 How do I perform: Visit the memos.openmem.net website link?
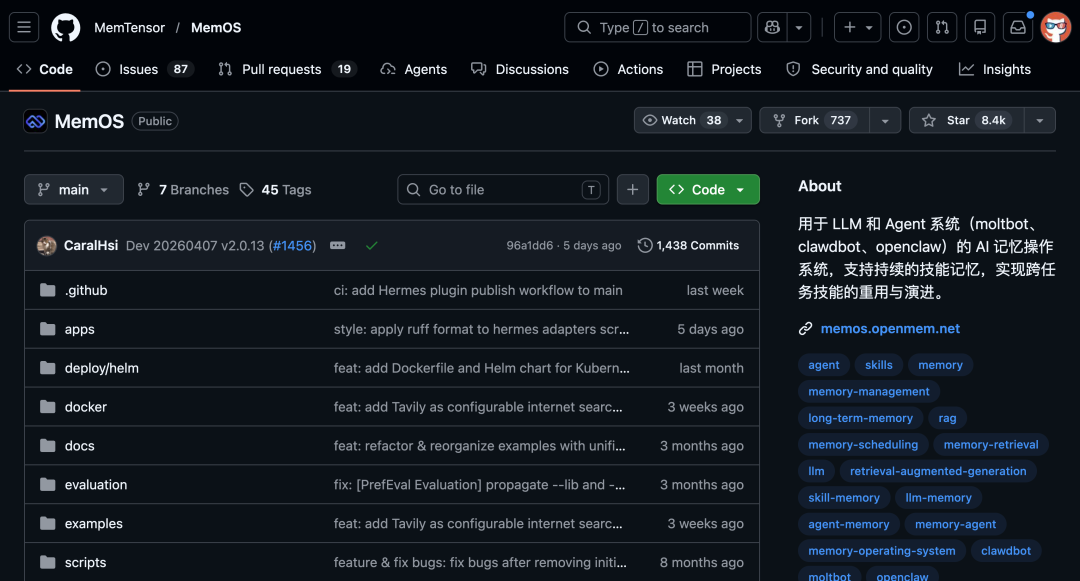click(x=890, y=328)
